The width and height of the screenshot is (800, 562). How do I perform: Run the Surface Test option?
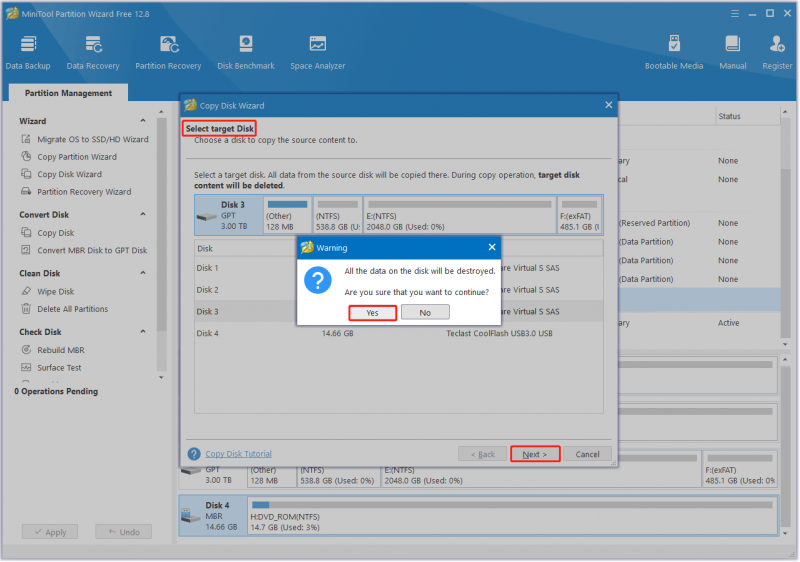(x=59, y=368)
